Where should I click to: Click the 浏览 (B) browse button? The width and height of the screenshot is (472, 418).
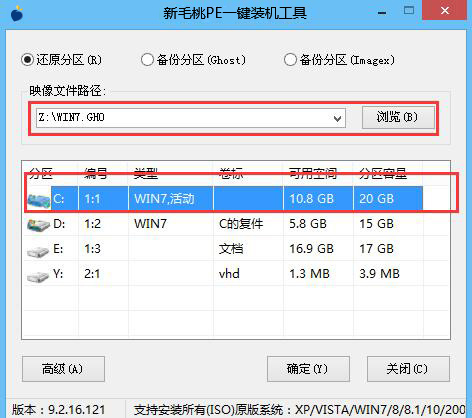click(x=398, y=117)
